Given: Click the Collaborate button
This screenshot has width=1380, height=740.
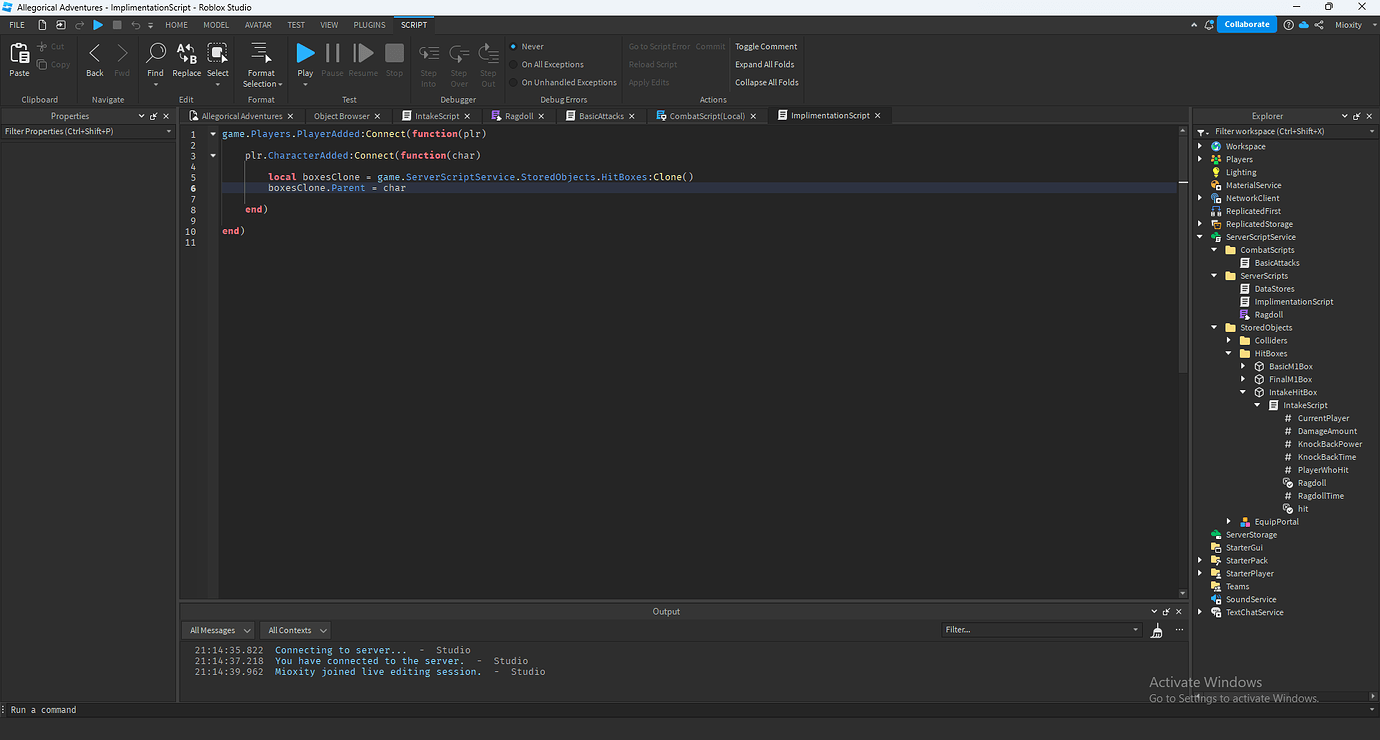Looking at the screenshot, I should pyautogui.click(x=1246, y=23).
